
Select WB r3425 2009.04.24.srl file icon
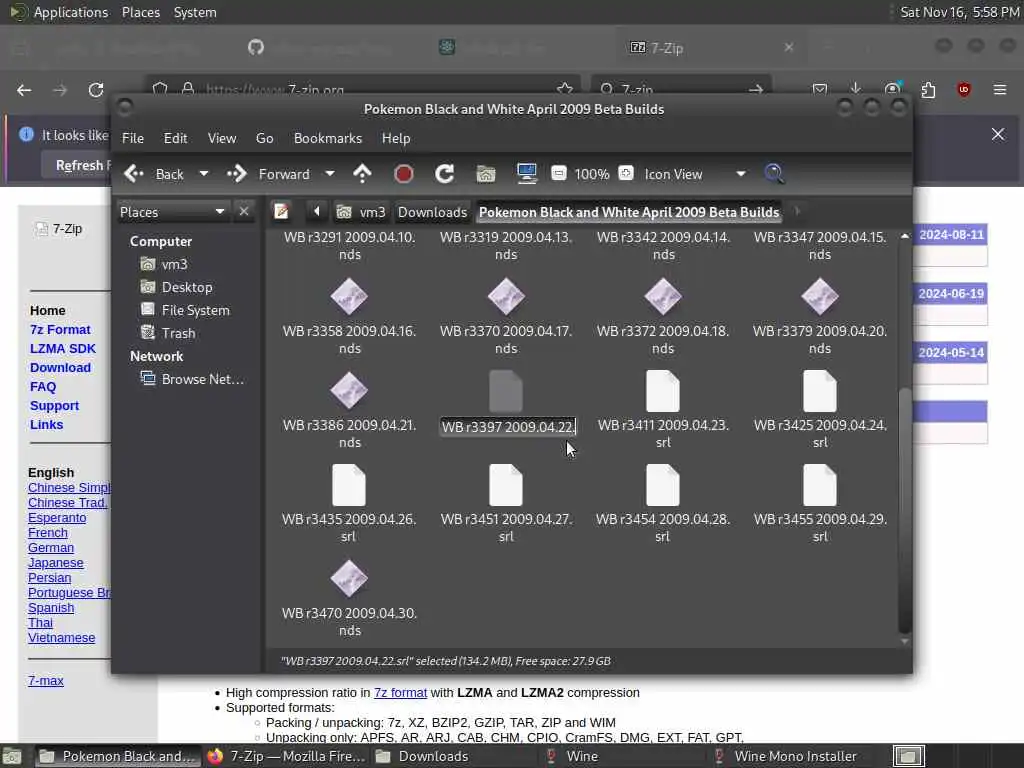coord(820,391)
